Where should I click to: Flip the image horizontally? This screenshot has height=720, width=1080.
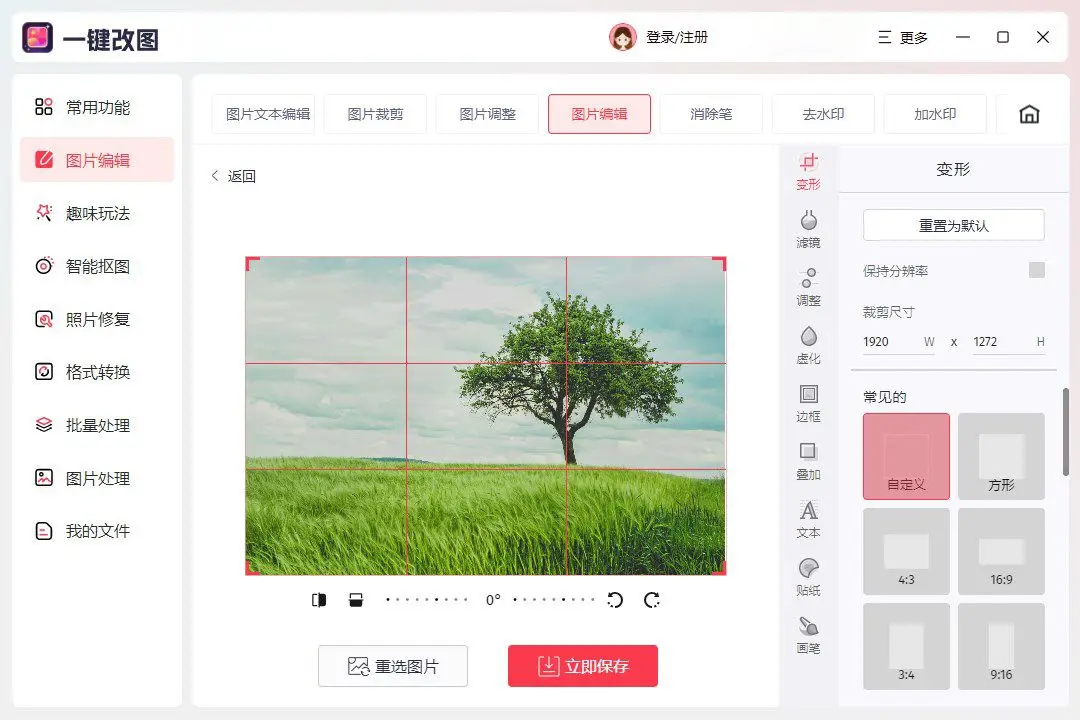(x=318, y=599)
